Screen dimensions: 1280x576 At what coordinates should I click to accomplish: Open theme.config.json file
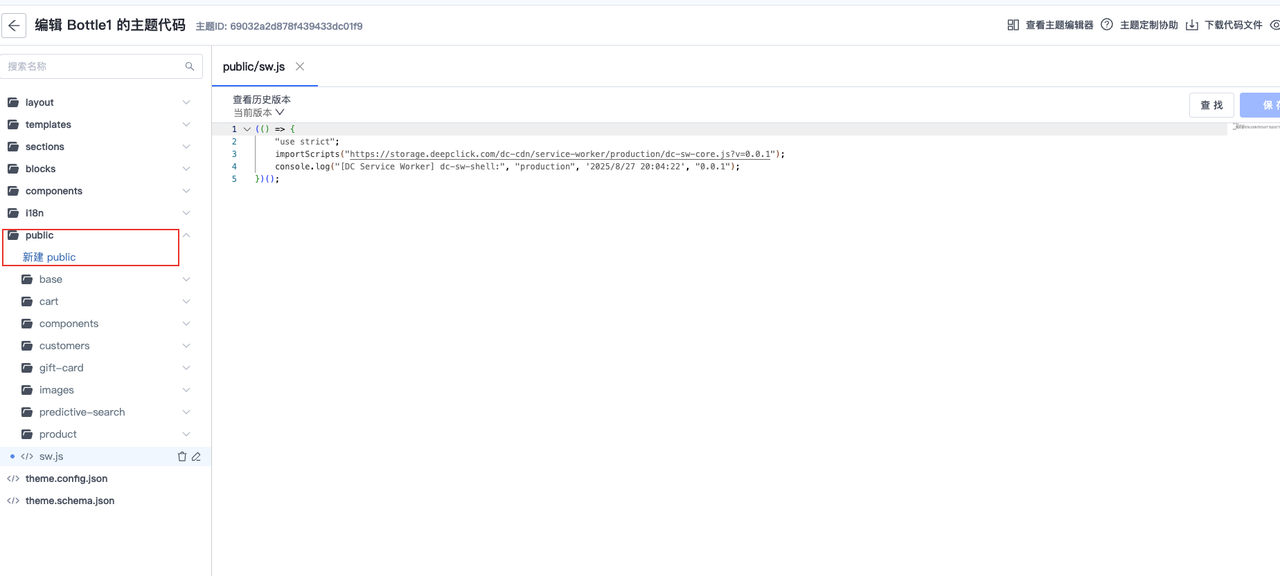click(x=66, y=479)
